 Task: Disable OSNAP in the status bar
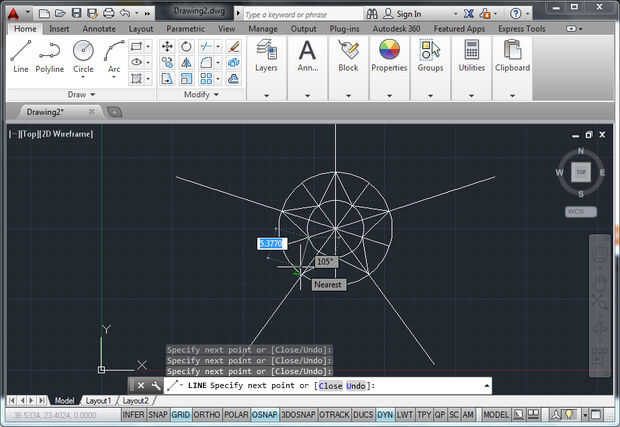pyautogui.click(x=265, y=414)
